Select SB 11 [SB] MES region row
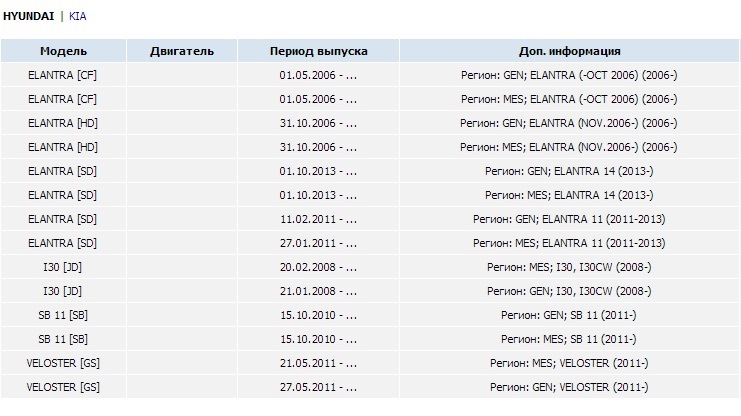The width and height of the screenshot is (741, 416). point(370,339)
